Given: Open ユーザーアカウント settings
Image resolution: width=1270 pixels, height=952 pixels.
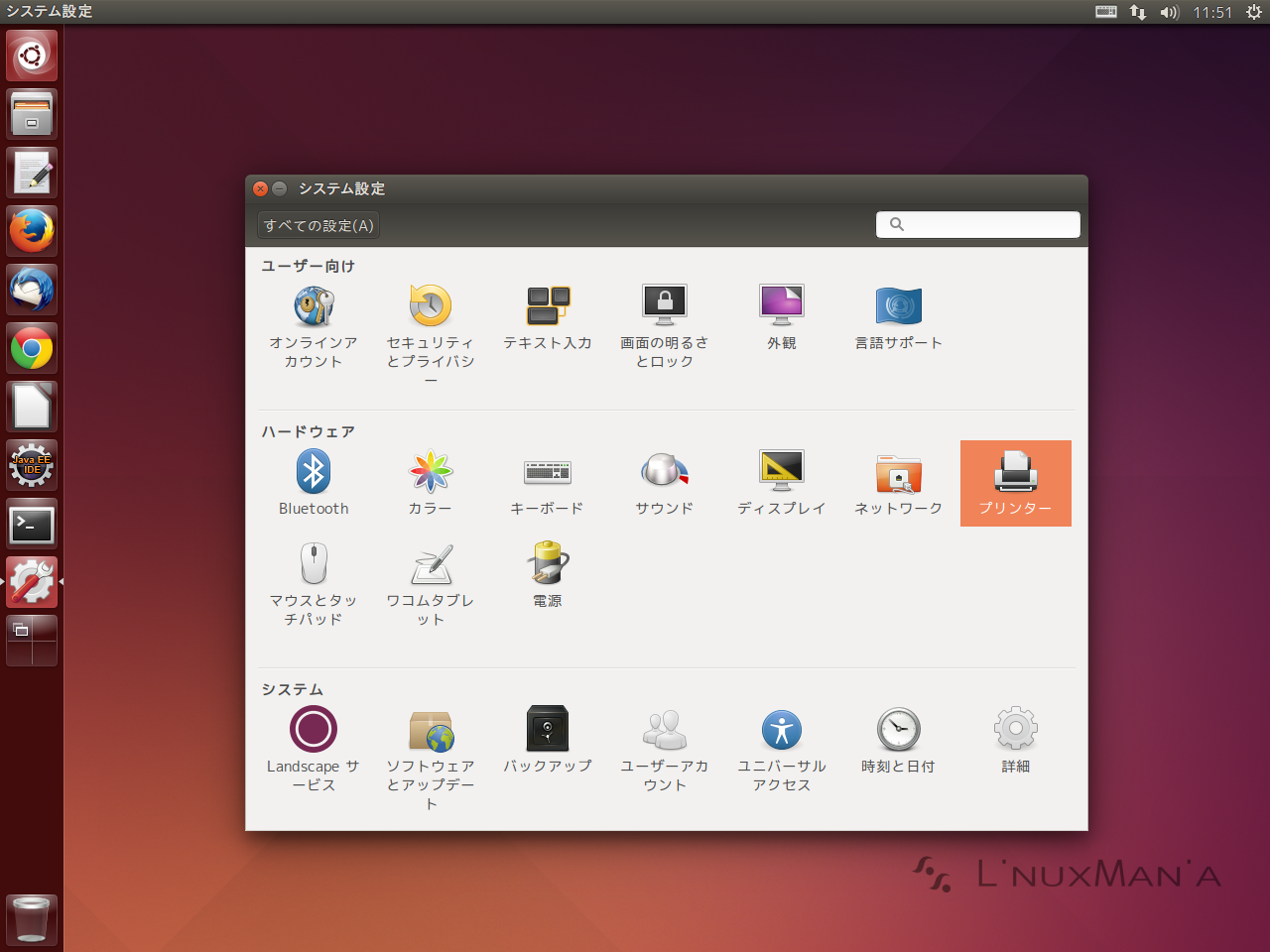Looking at the screenshot, I should click(x=665, y=750).
